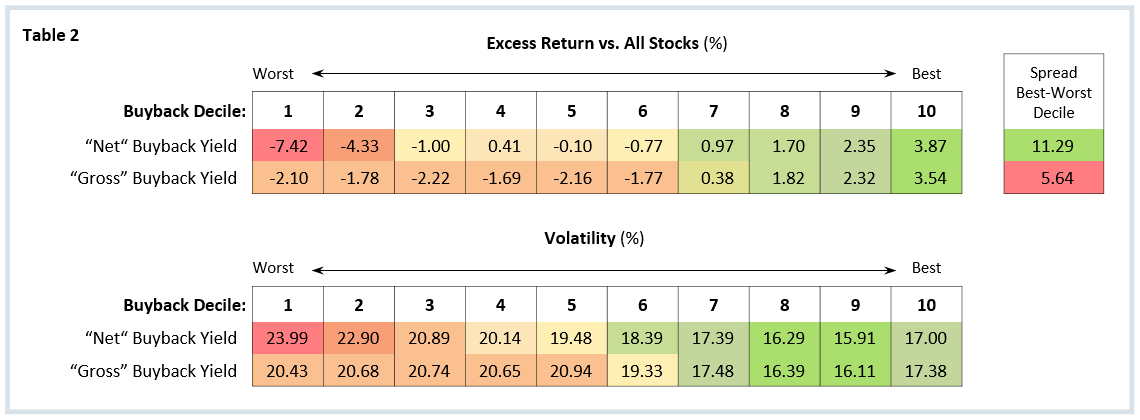Select the Spread Best-Worst Decile header box

1053,92
